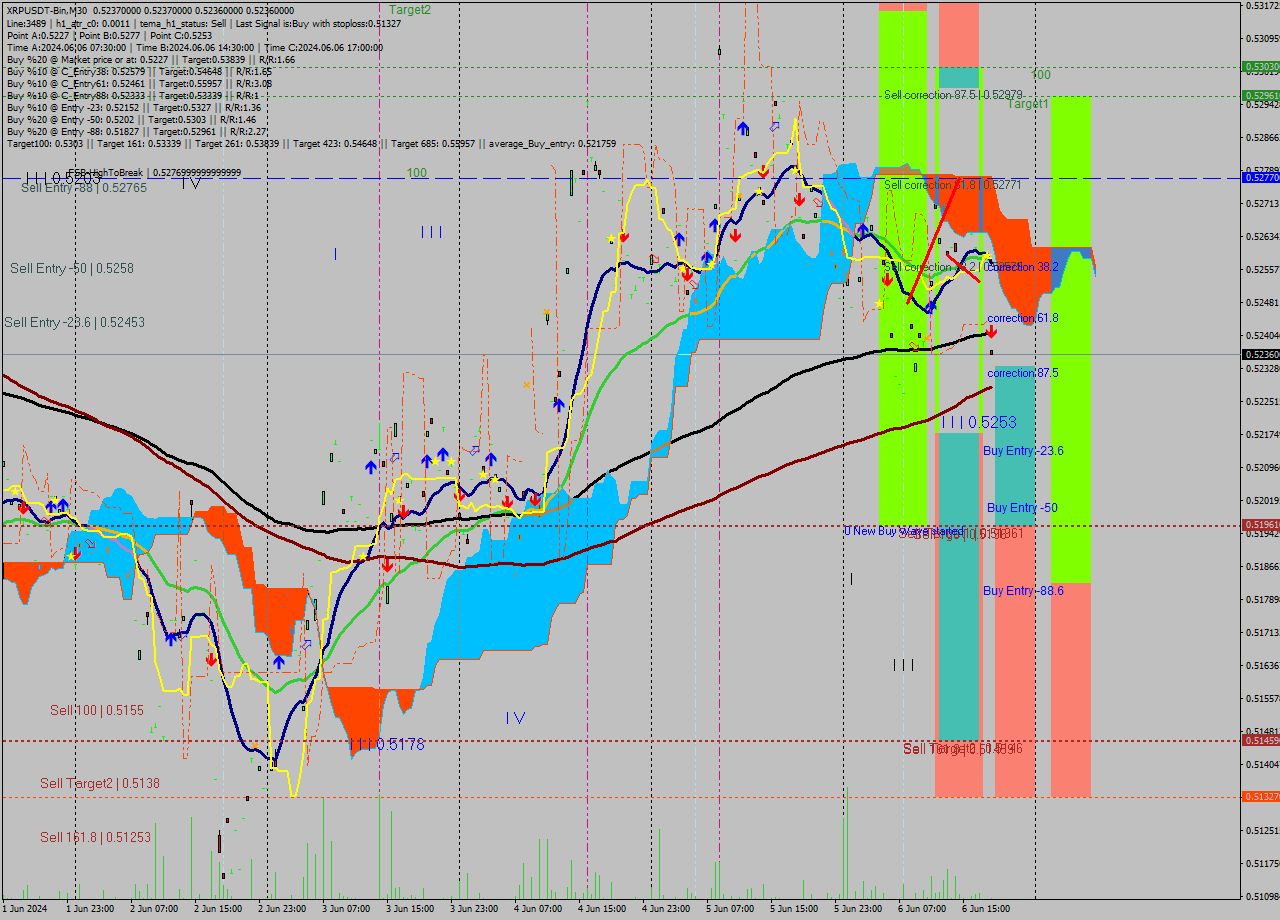
Task: Click the red 0.51961 price marker
Action: pyautogui.click(x=1260, y=524)
